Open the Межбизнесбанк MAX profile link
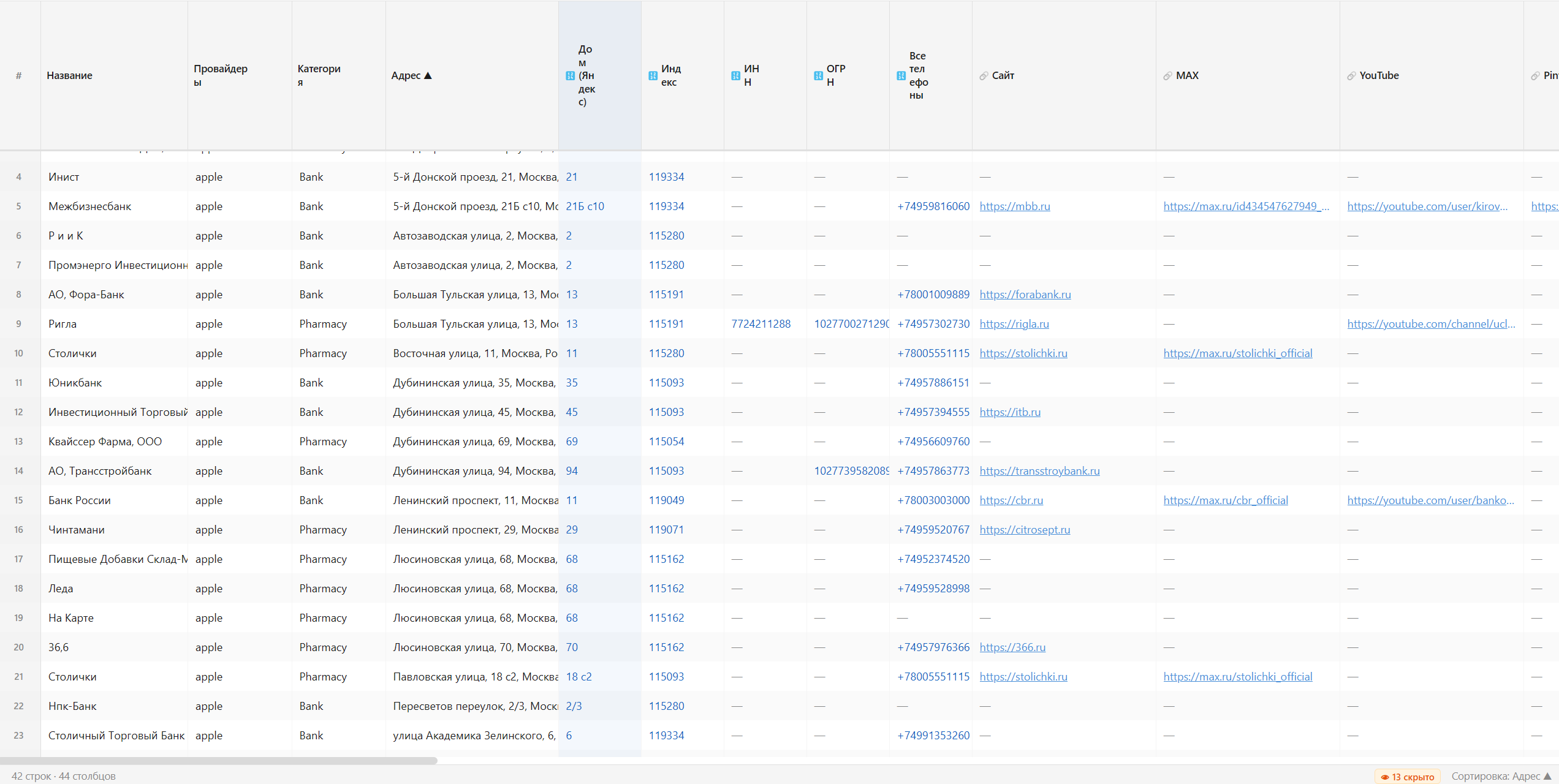 [1246, 206]
